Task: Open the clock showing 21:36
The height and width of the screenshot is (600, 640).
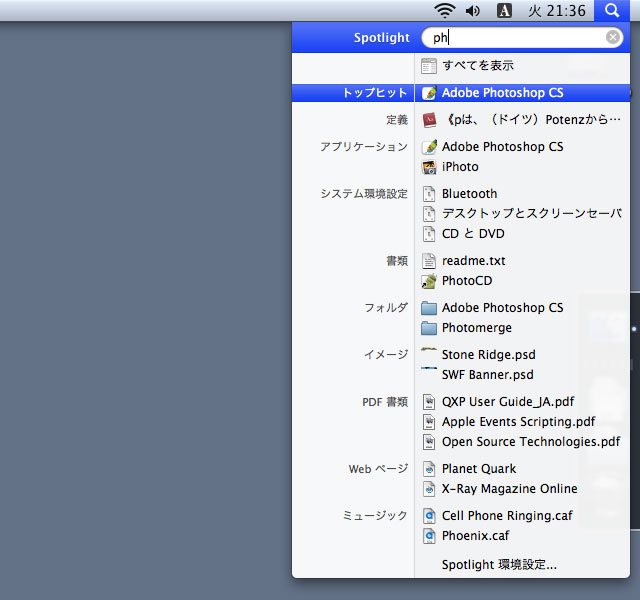Action: point(557,11)
